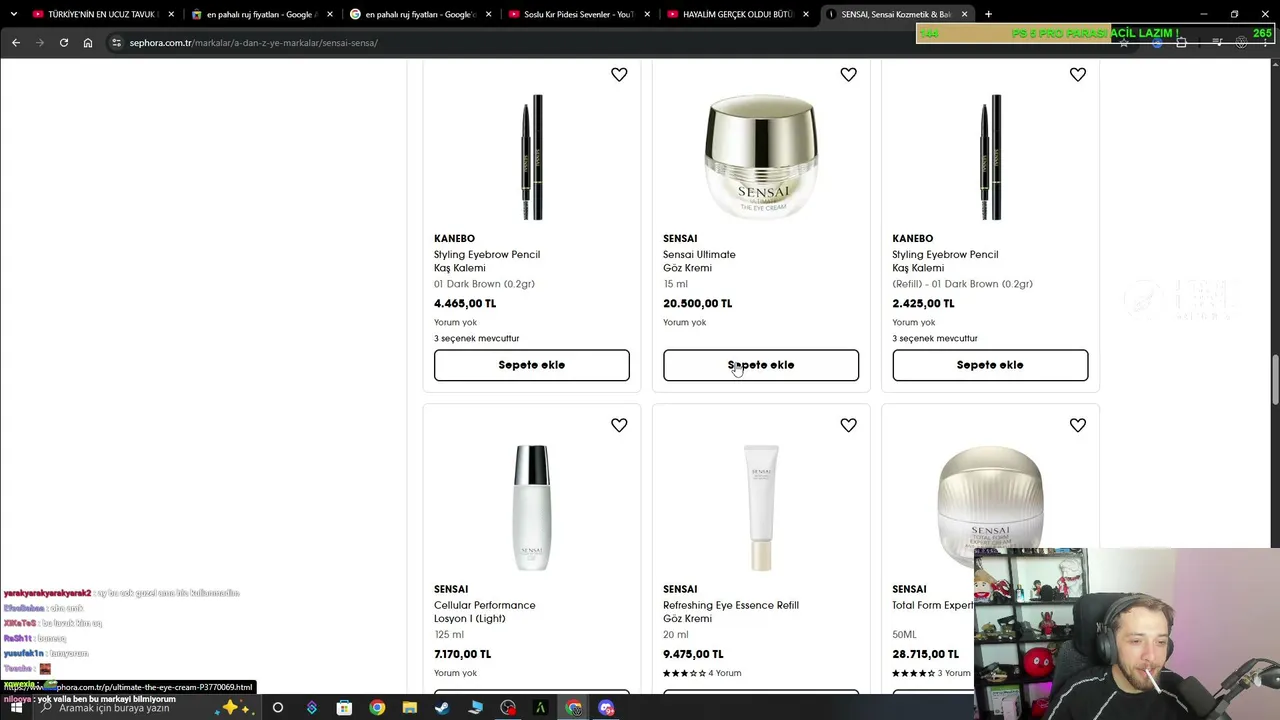Click the 20.500,00 TL price text
Screen dimensions: 1280x720
pos(697,303)
